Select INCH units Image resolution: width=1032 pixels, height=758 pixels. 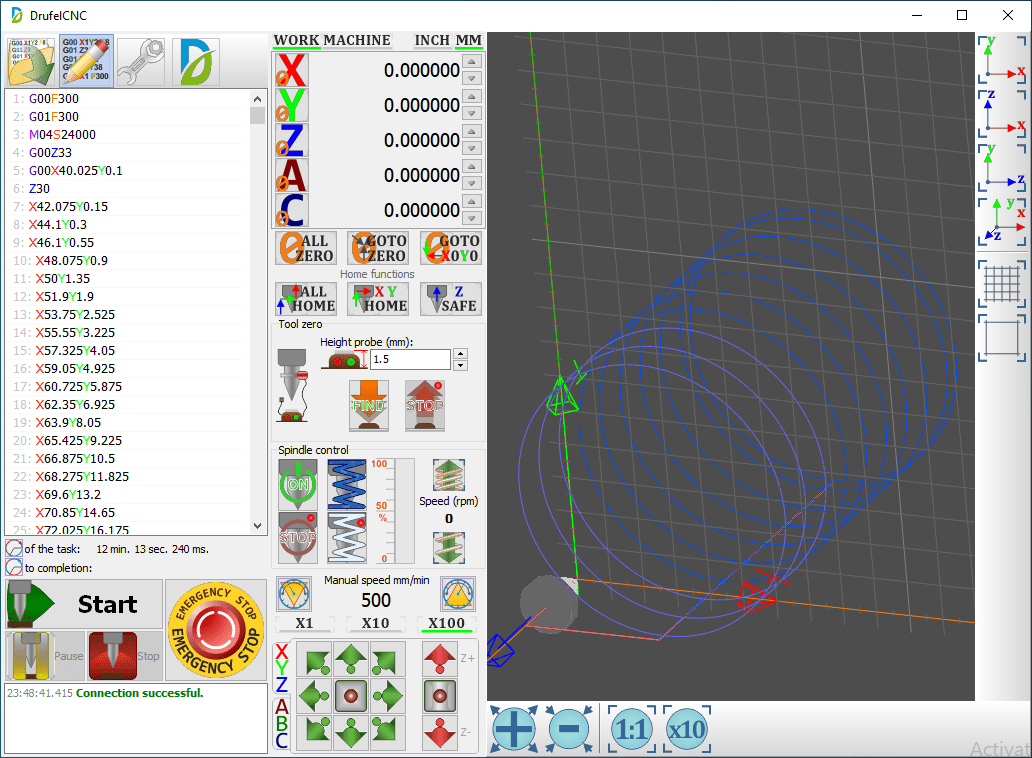432,41
